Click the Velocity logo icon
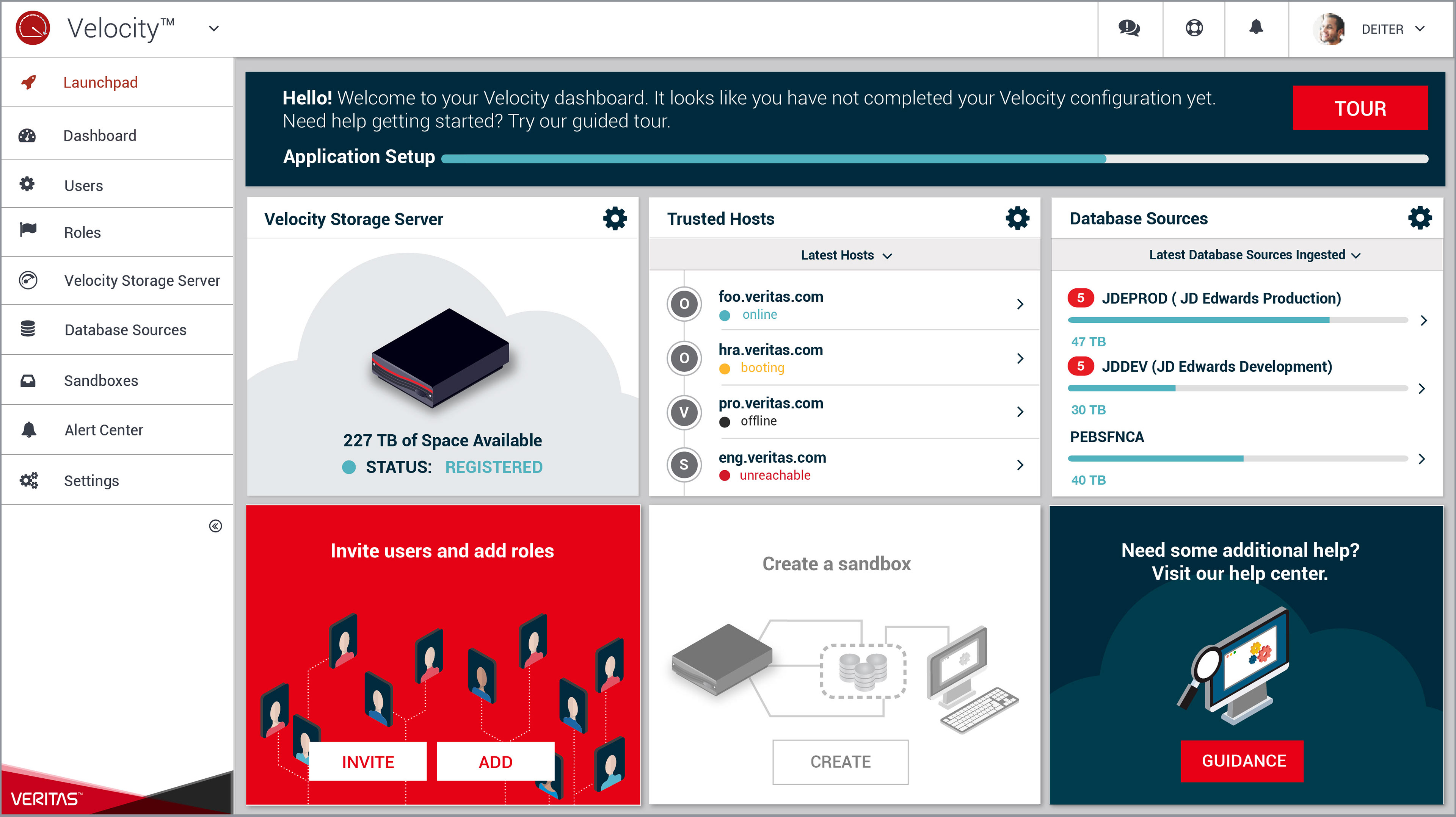The image size is (1456, 817). (x=33, y=28)
